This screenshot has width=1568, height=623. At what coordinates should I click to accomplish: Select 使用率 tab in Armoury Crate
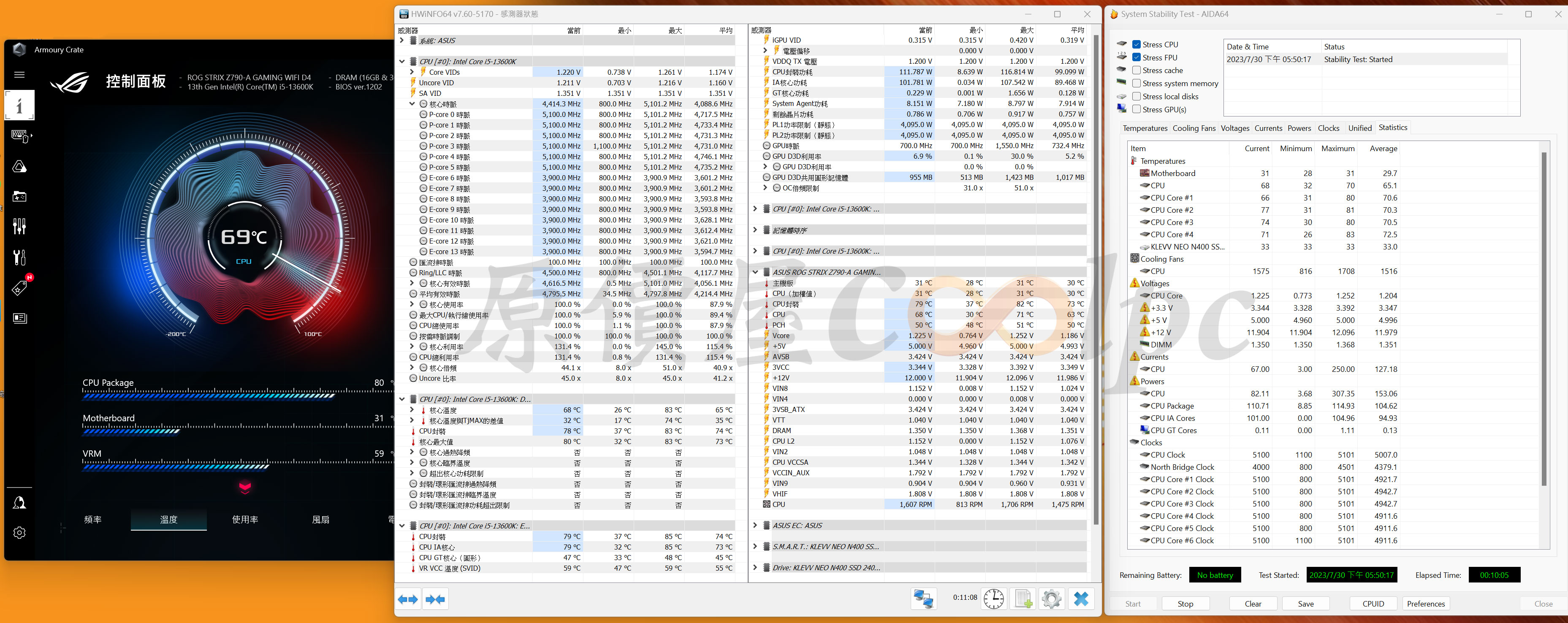[x=245, y=519]
